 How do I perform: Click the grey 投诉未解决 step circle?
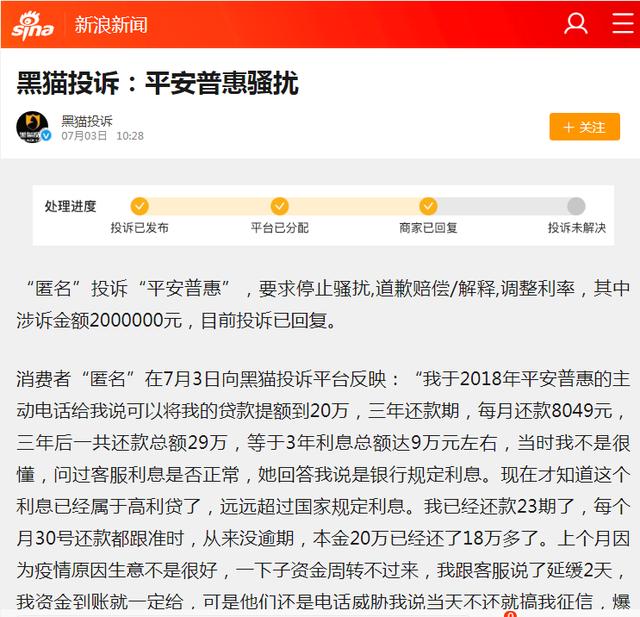click(576, 206)
